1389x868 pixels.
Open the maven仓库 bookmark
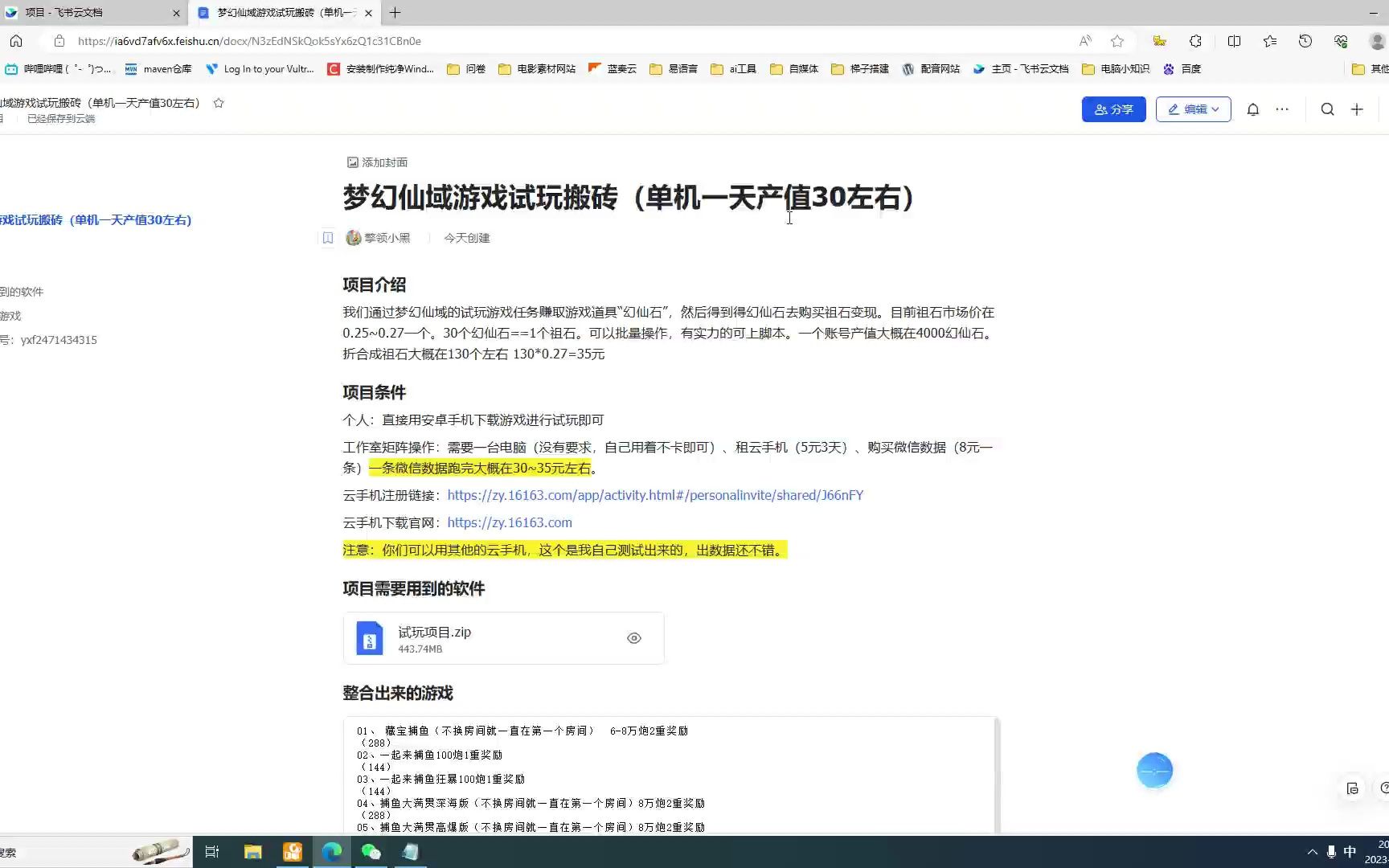point(158,69)
